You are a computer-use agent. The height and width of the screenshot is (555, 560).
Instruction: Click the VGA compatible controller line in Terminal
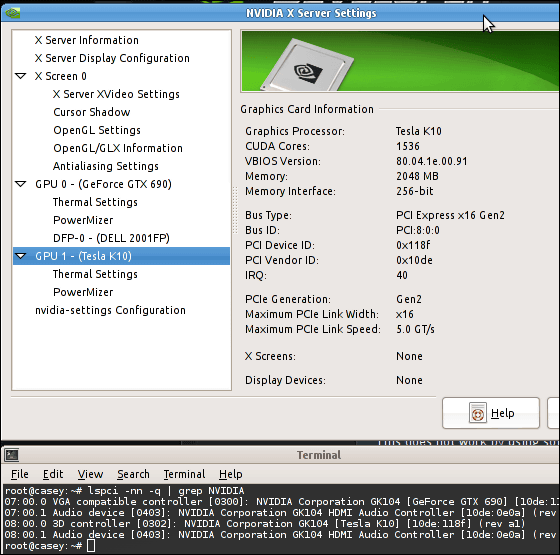tap(282, 501)
